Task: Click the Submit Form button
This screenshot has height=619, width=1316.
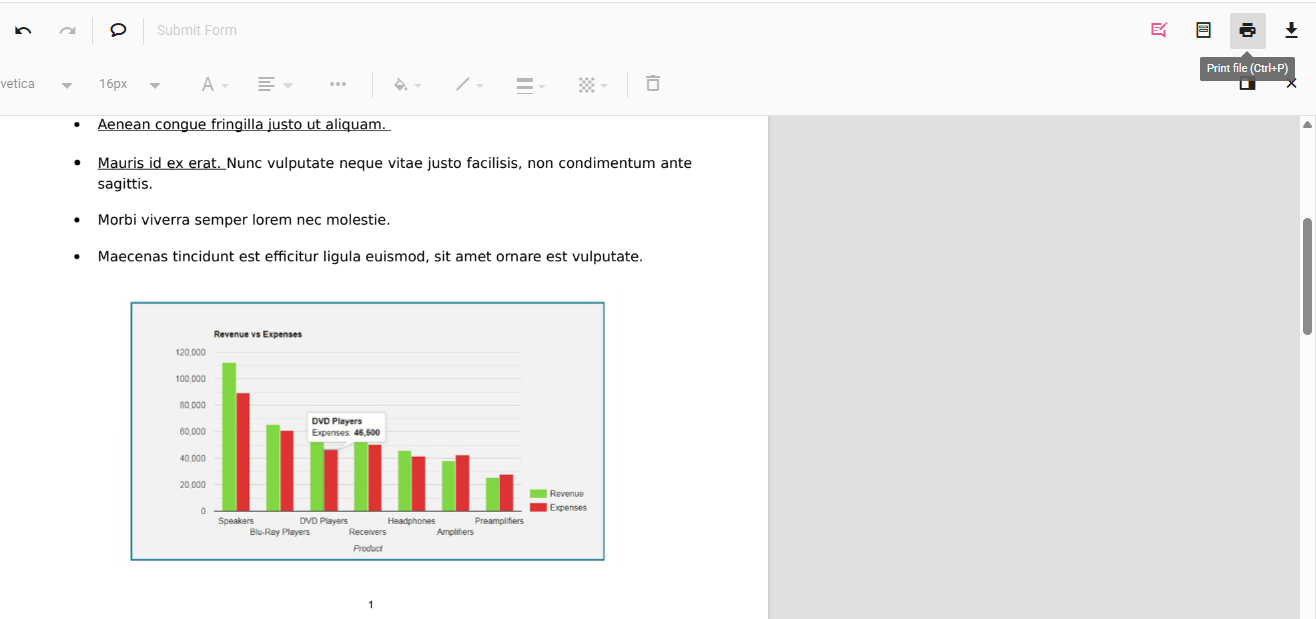Action: (197, 30)
